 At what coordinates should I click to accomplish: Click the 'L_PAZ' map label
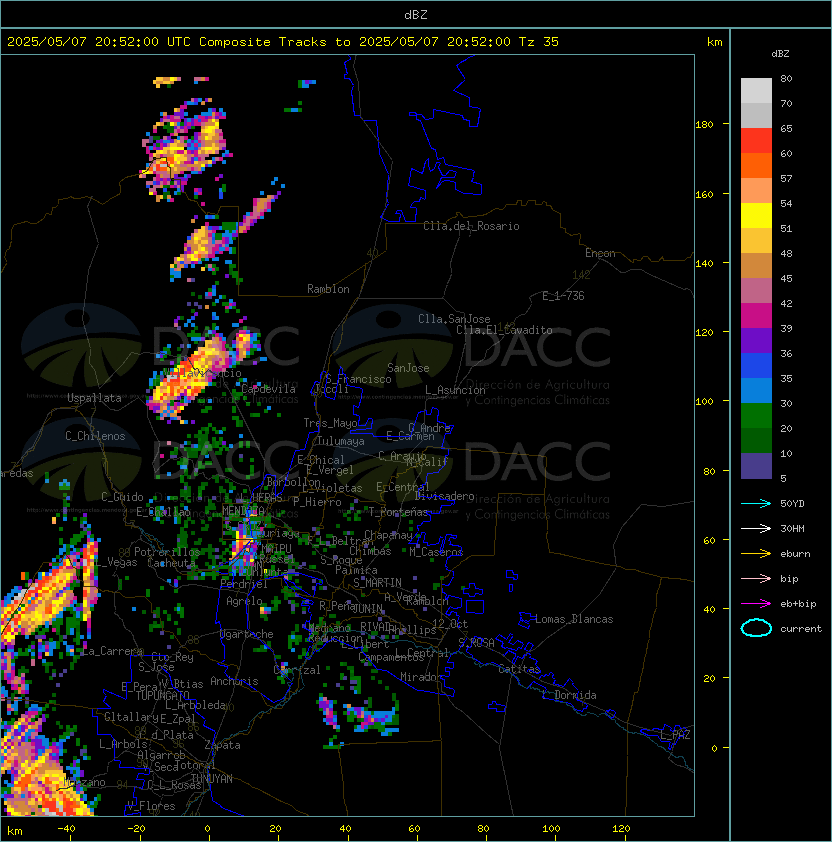[675, 735]
